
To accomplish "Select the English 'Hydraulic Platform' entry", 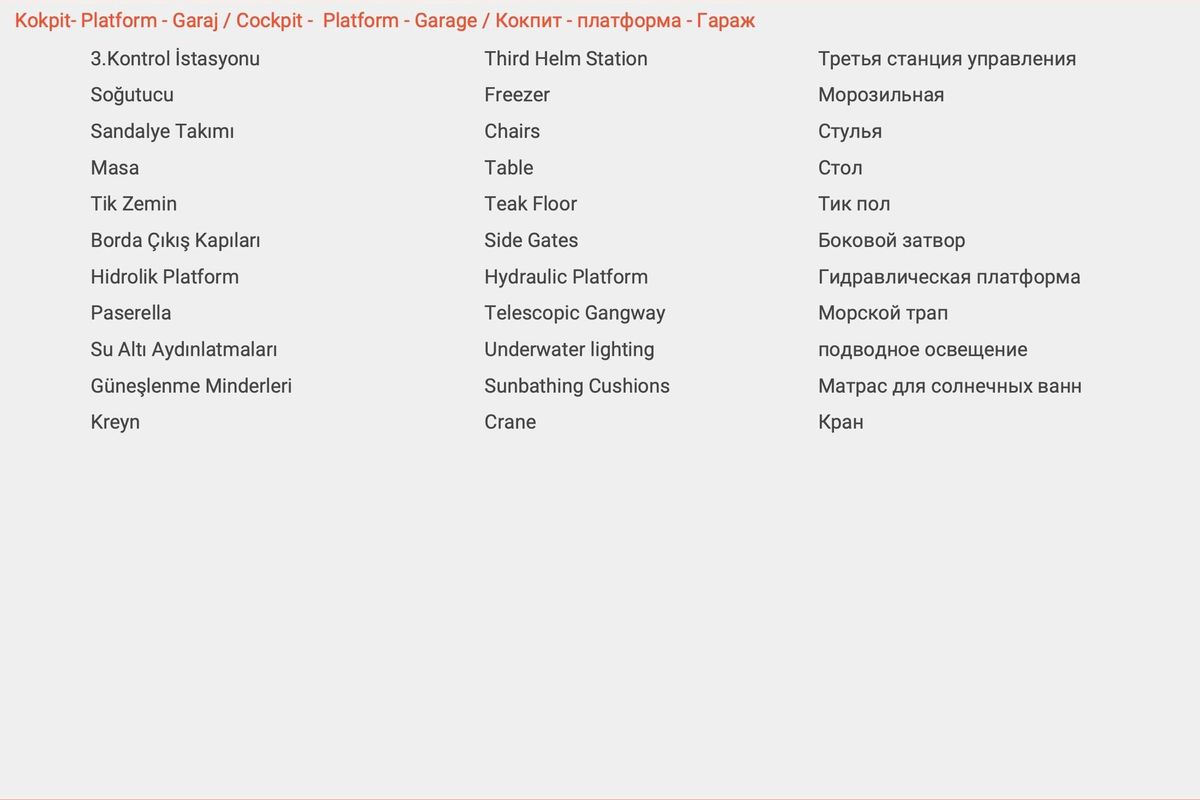I will click(x=566, y=277).
